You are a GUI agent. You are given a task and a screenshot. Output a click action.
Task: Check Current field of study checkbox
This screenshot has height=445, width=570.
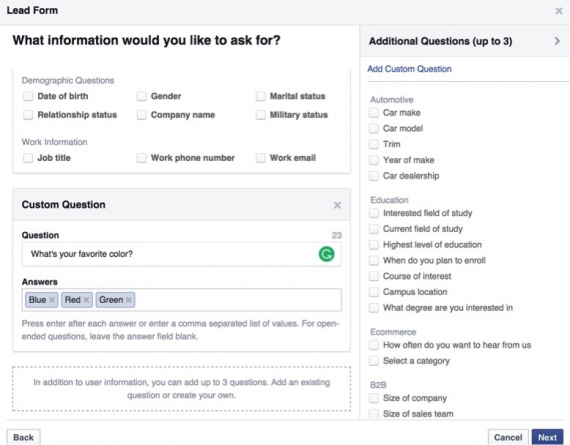pyautogui.click(x=374, y=229)
